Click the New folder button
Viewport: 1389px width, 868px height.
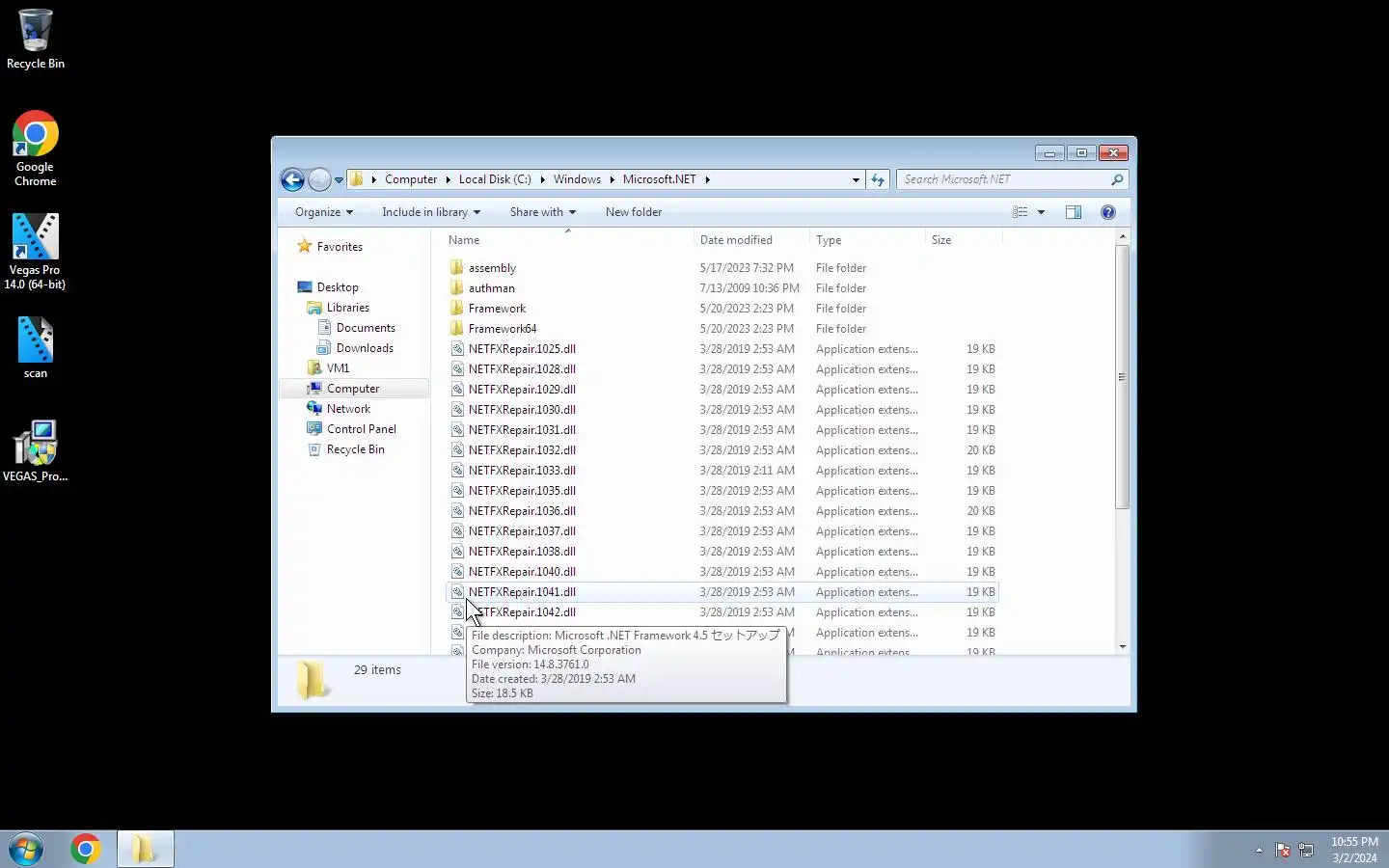[x=634, y=212]
